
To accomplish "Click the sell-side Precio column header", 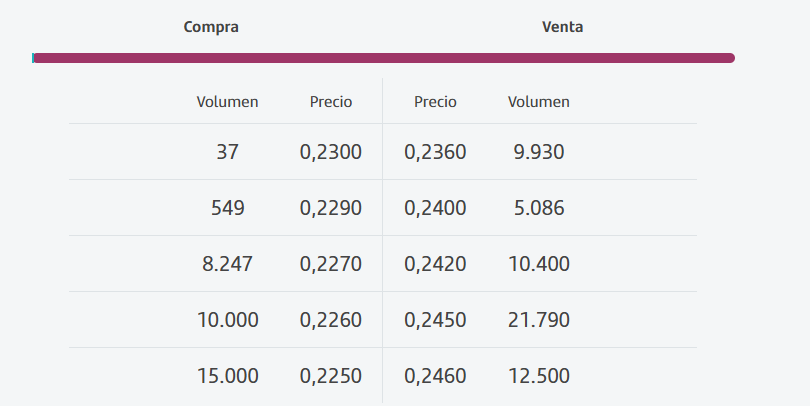I will coord(435,101).
